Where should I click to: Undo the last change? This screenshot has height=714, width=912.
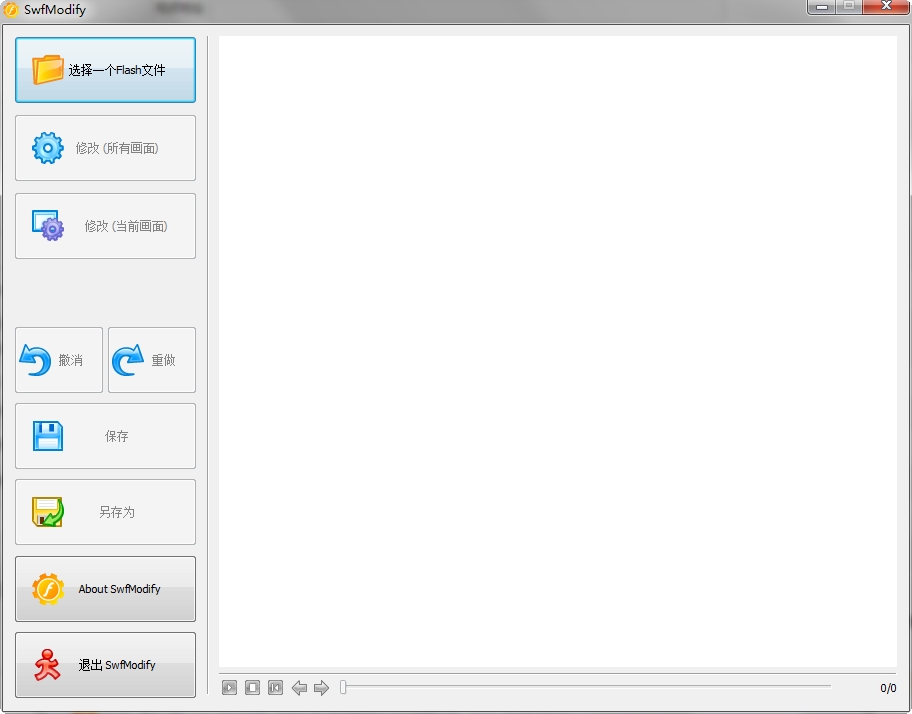58,360
